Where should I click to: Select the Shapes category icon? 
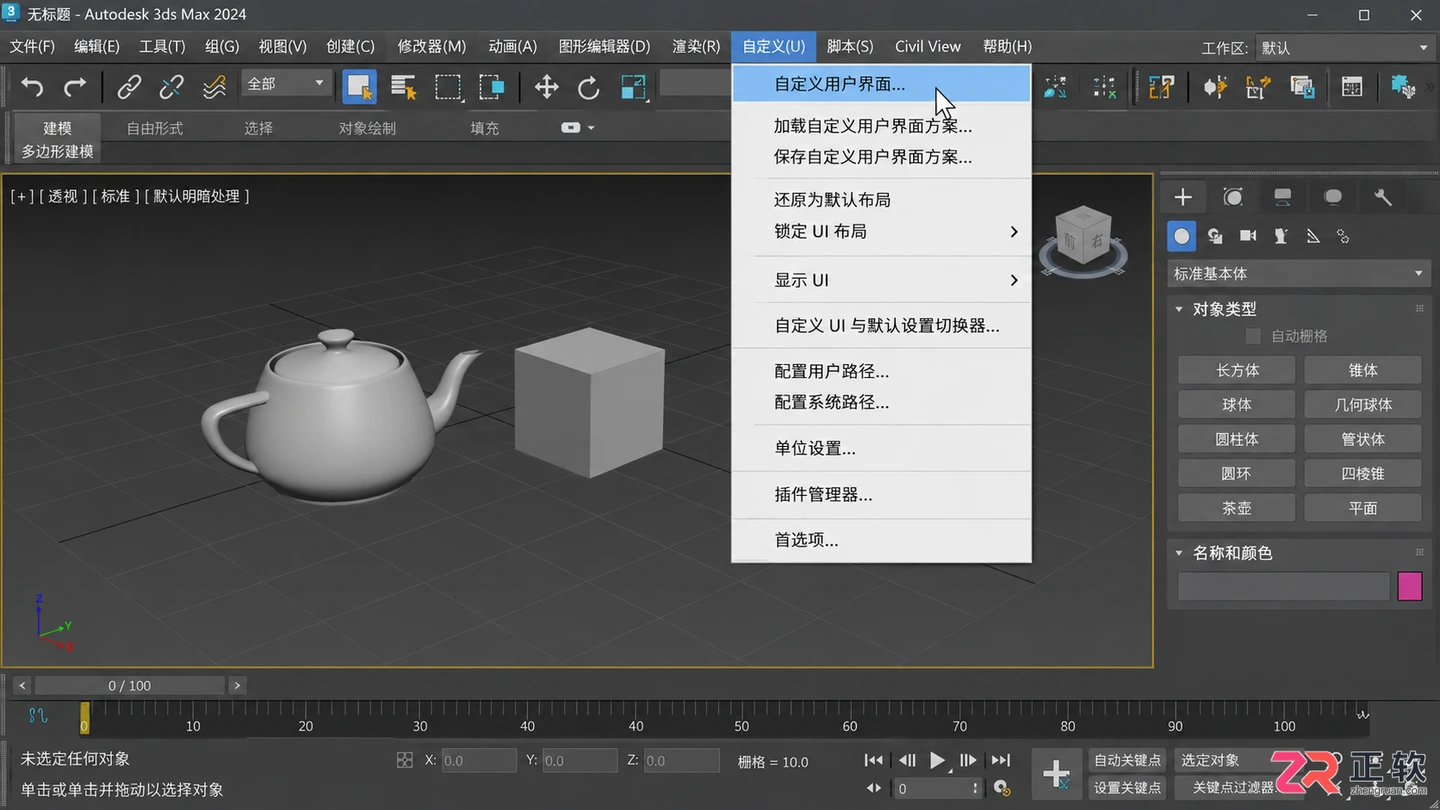pyautogui.click(x=1215, y=236)
